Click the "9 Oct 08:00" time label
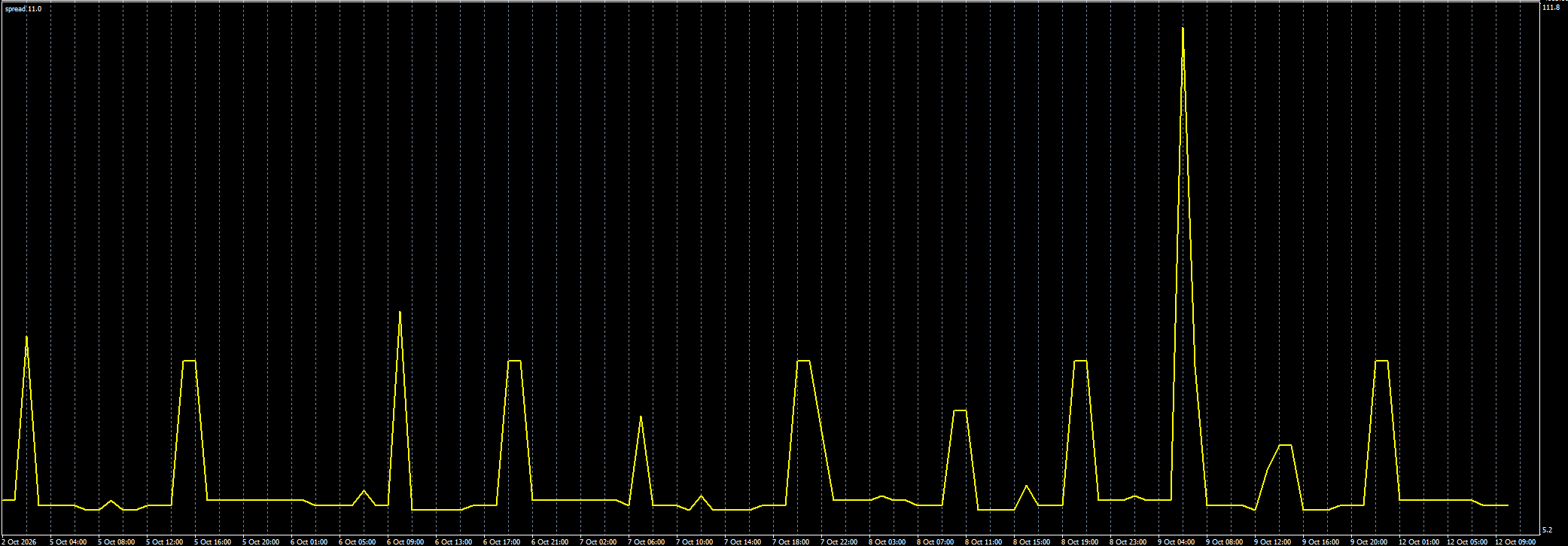Viewport: 1568px width, 546px height. pos(1225,541)
